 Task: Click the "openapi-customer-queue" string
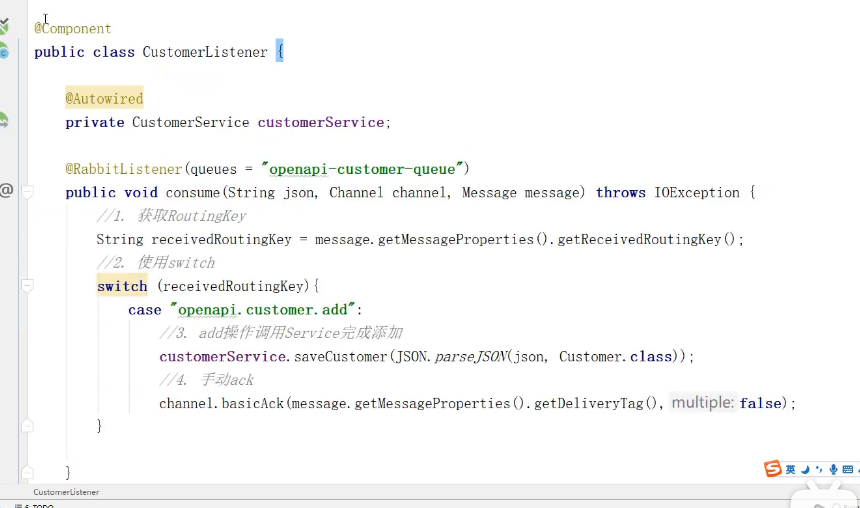tap(364, 168)
